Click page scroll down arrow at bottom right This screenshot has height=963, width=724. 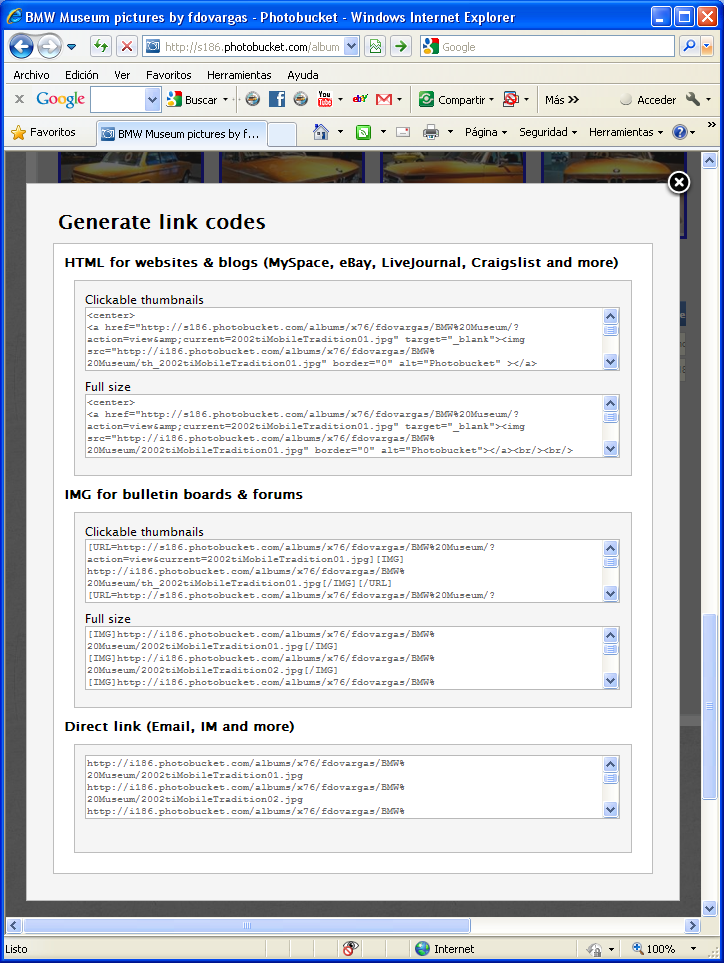tap(709, 908)
